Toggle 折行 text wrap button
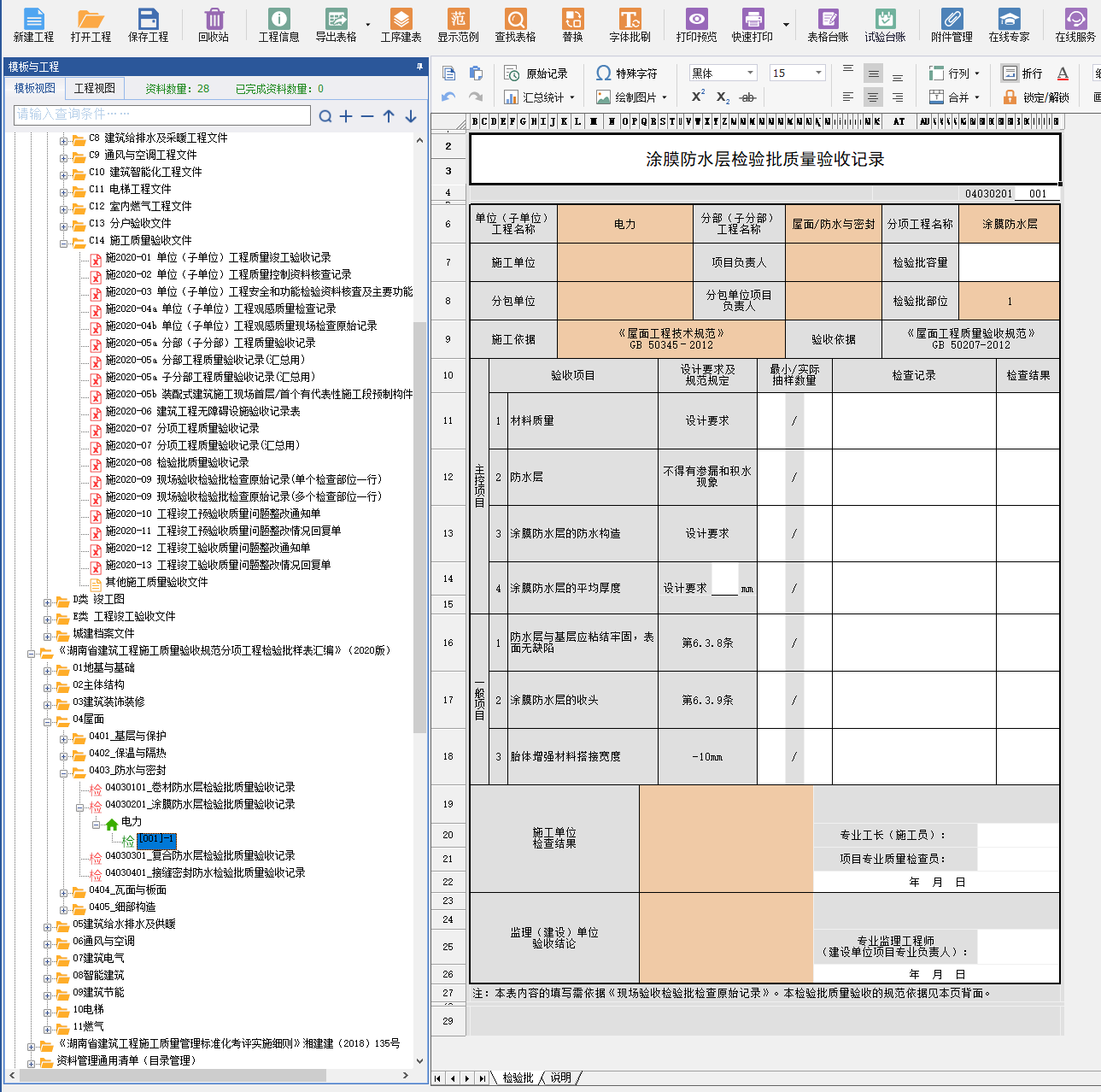This screenshot has width=1101, height=1092. 1010,73
